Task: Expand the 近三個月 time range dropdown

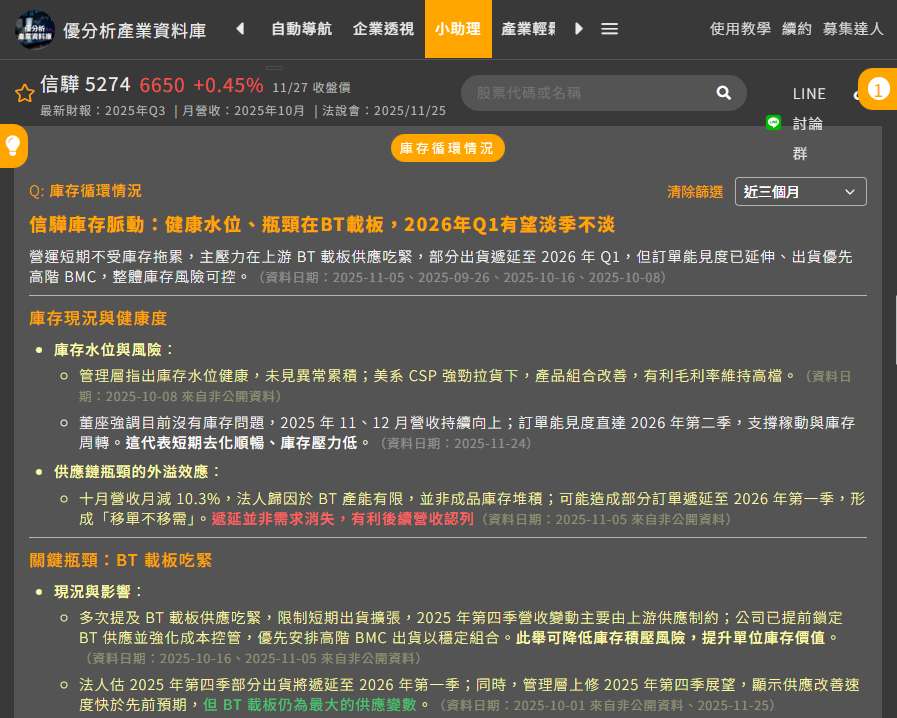Action: tap(800, 192)
